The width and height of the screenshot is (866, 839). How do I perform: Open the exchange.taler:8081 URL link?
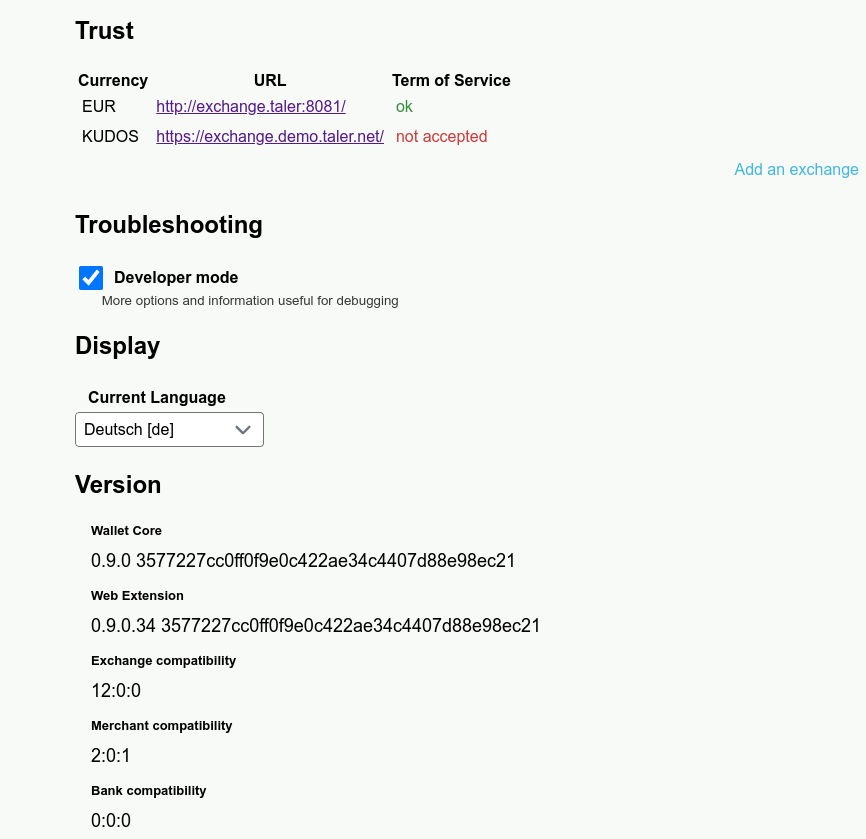point(251,107)
